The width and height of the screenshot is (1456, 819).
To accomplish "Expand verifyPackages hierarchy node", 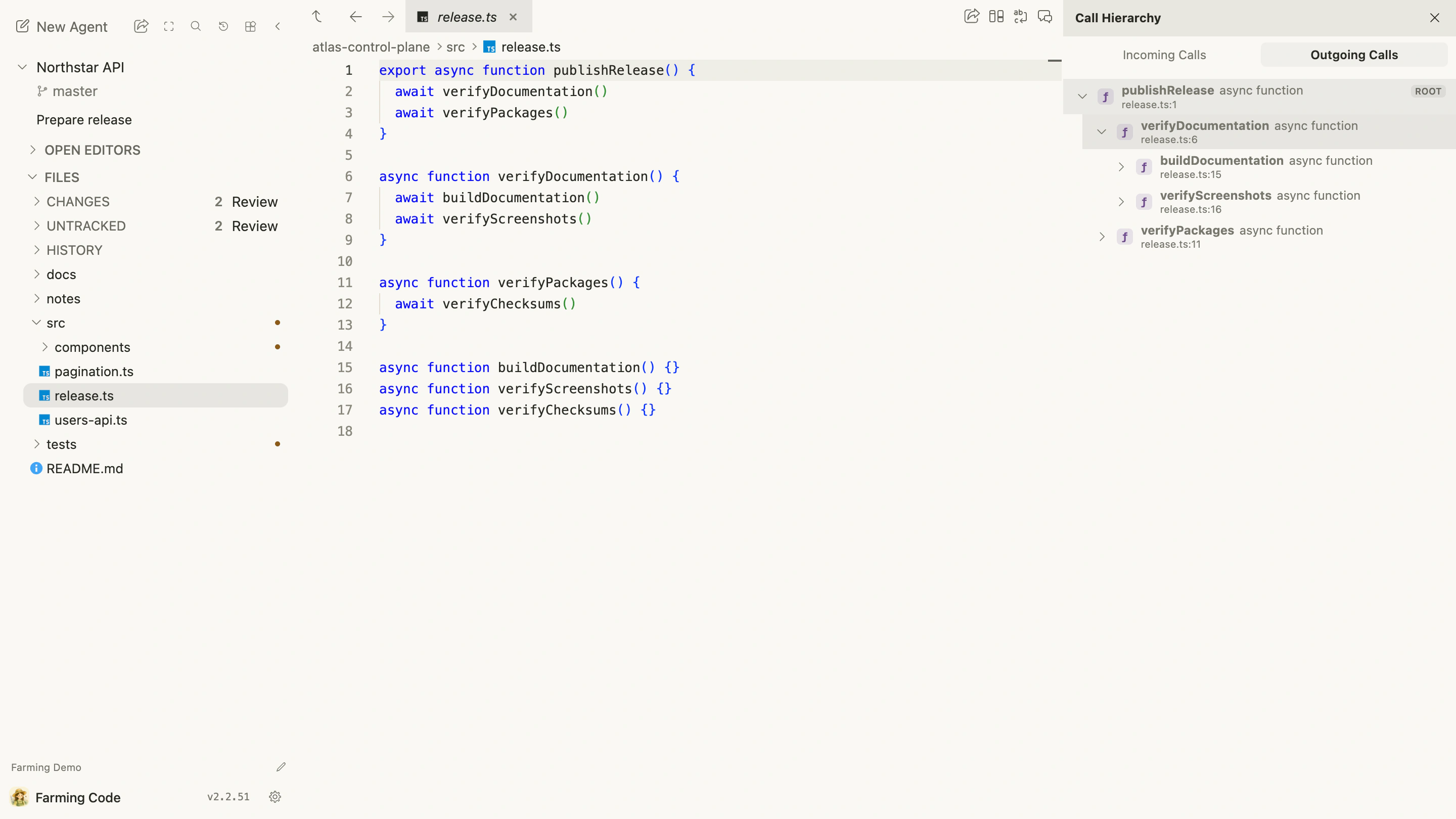I will click(1102, 237).
